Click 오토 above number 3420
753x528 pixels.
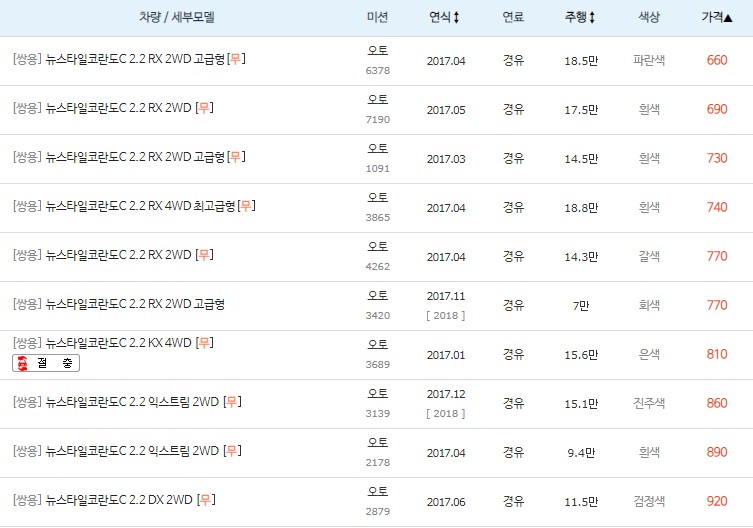[377, 295]
